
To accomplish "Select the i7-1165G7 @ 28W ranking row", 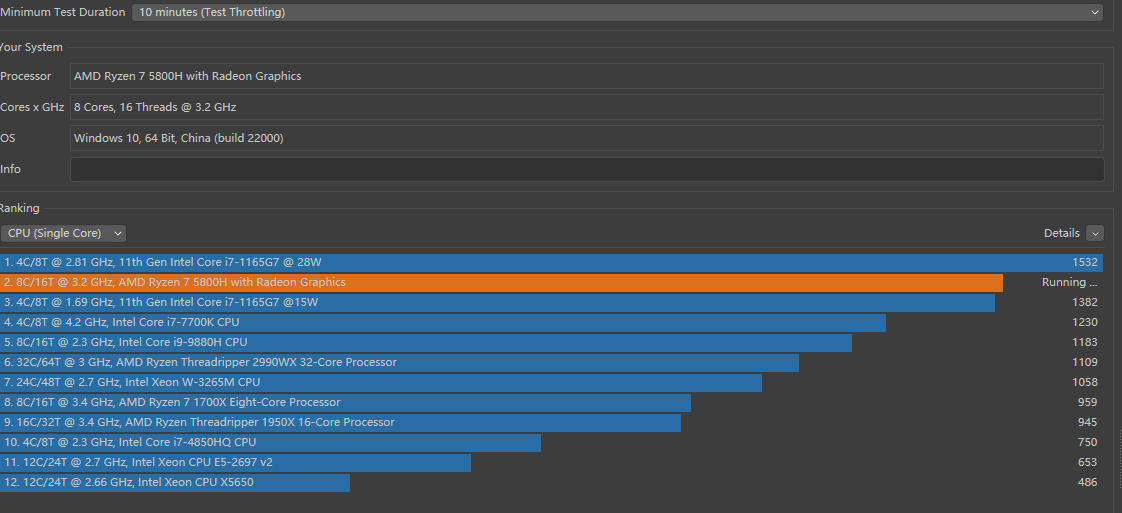I will tap(551, 263).
